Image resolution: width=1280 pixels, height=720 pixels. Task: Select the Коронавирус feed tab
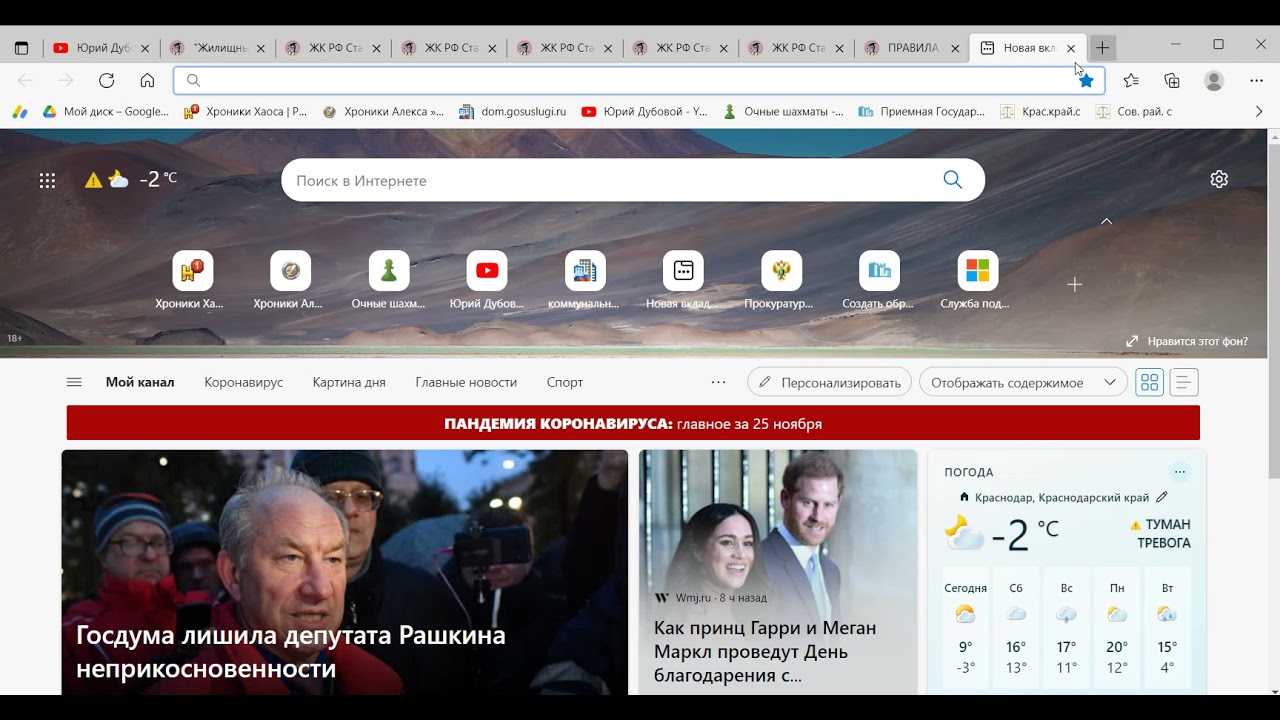pyautogui.click(x=244, y=382)
